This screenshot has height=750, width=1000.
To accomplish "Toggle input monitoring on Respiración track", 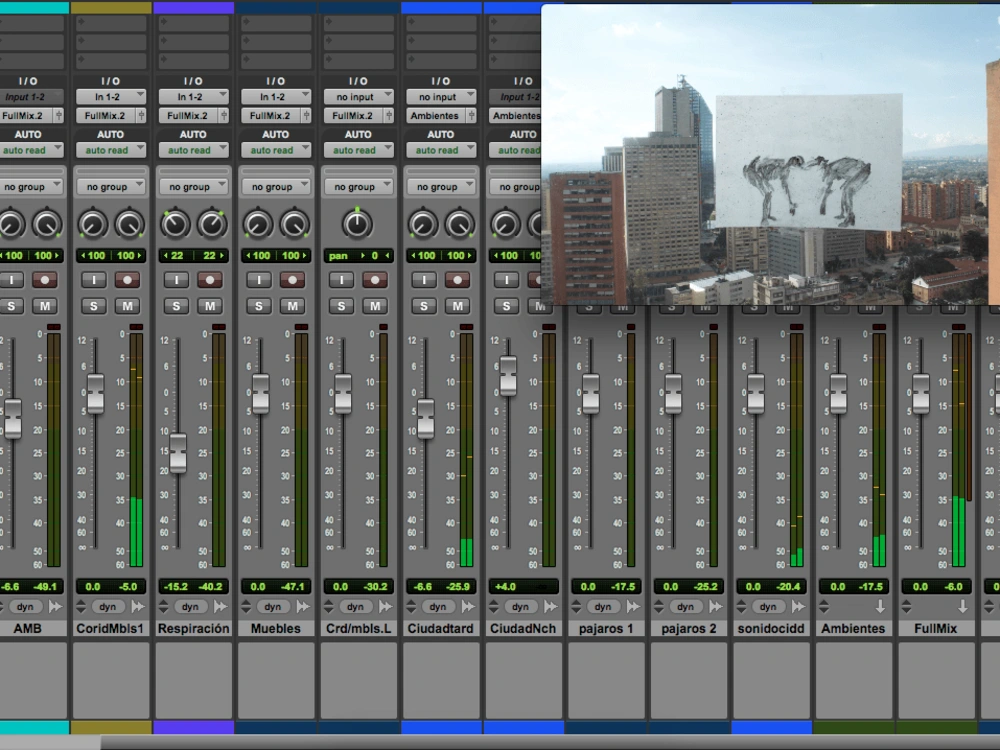I will point(177,280).
